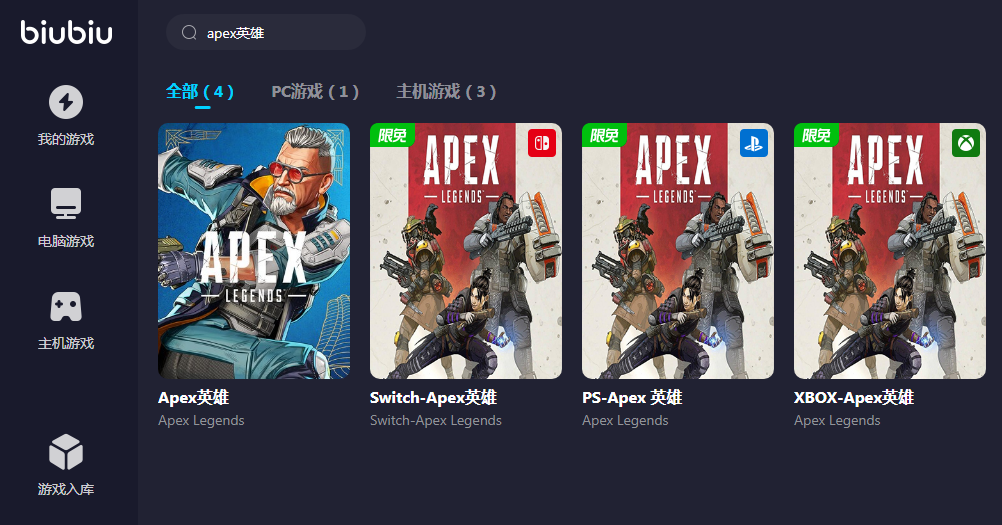Click the apex英雄 search field
Image resolution: width=1002 pixels, height=525 pixels.
[x=266, y=33]
